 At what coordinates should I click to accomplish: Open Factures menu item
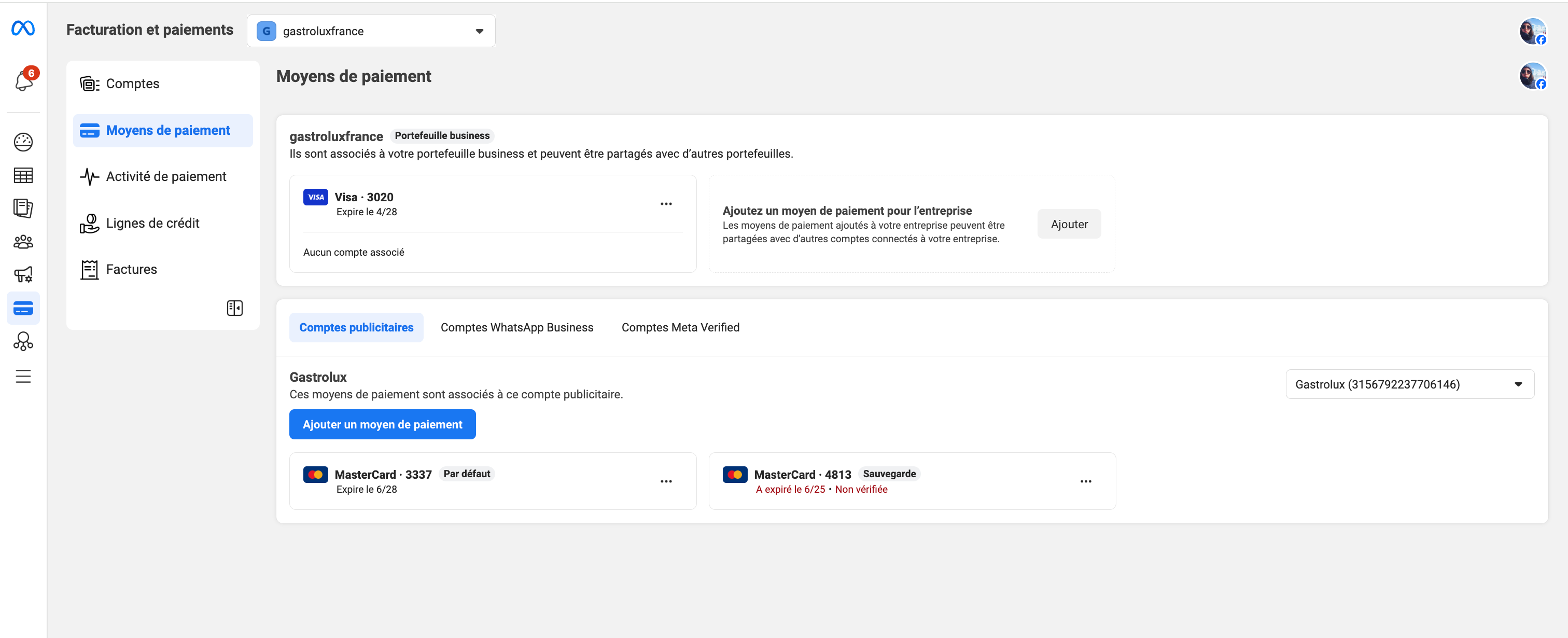[162, 269]
